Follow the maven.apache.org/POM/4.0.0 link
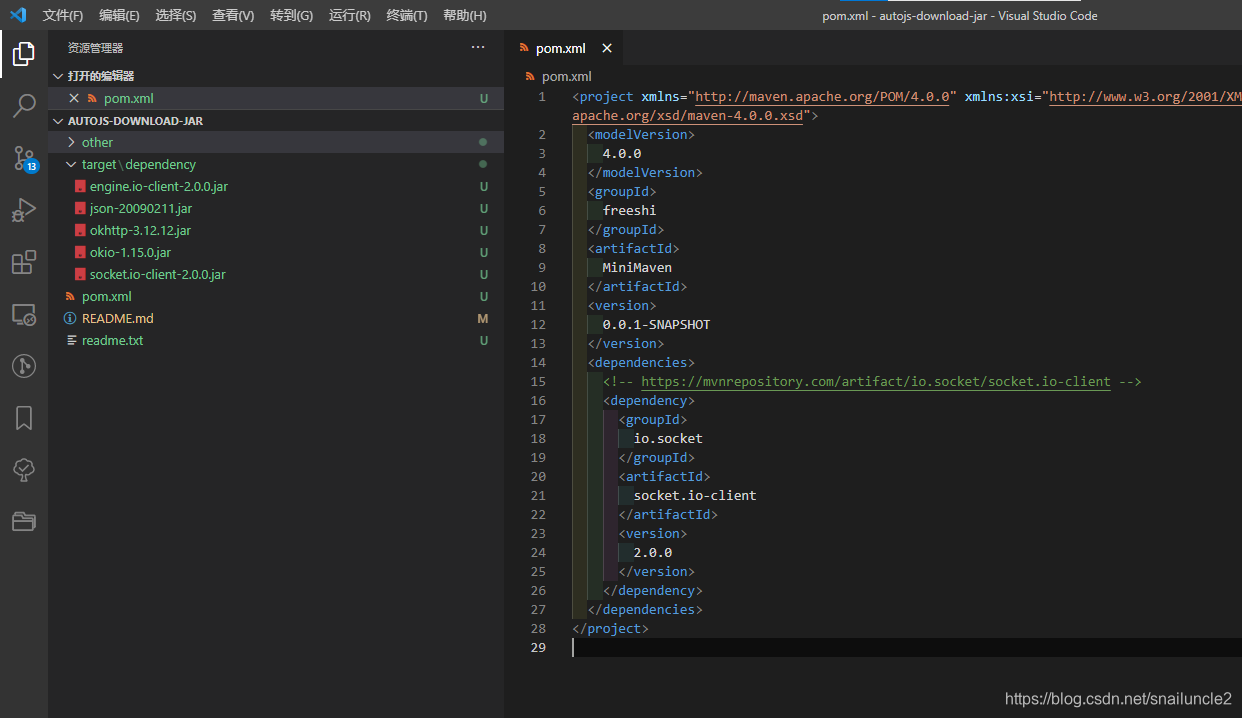Viewport: 1242px width, 718px height. 822,97
